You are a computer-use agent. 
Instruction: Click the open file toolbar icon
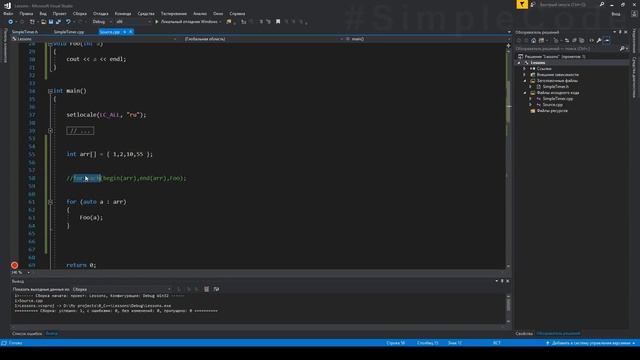tap(43, 22)
